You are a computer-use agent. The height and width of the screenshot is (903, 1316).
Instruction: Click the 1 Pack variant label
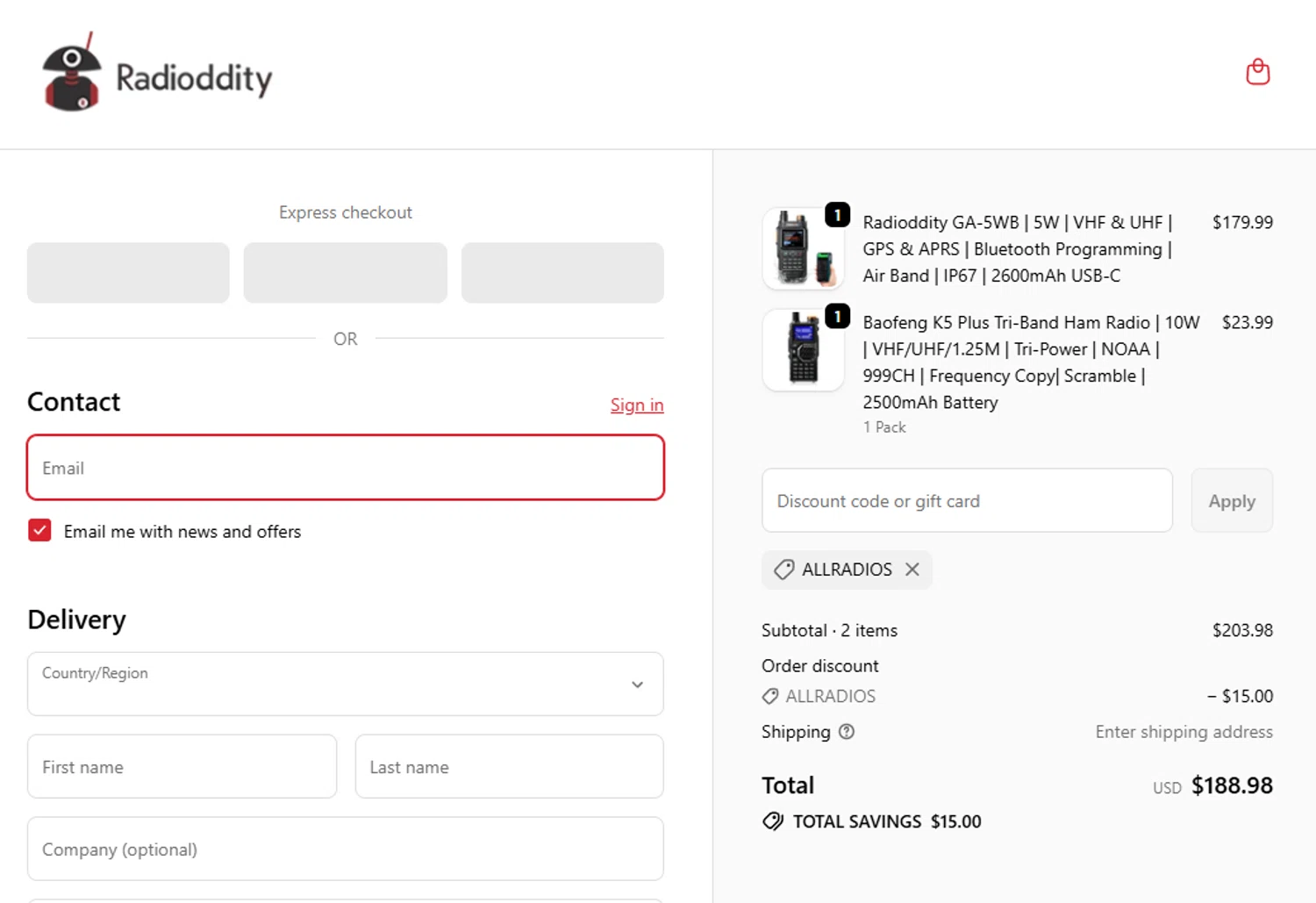pyautogui.click(x=884, y=427)
